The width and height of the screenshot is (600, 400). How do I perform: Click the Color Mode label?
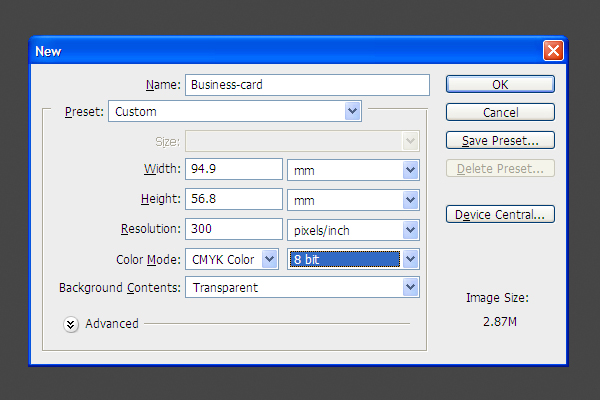click(x=148, y=260)
